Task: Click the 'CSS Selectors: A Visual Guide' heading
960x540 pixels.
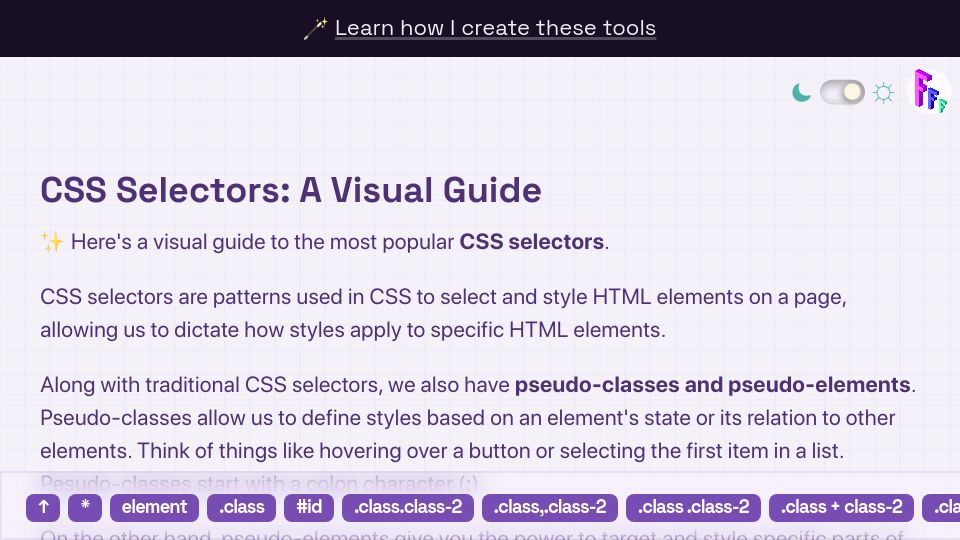Action: point(291,190)
